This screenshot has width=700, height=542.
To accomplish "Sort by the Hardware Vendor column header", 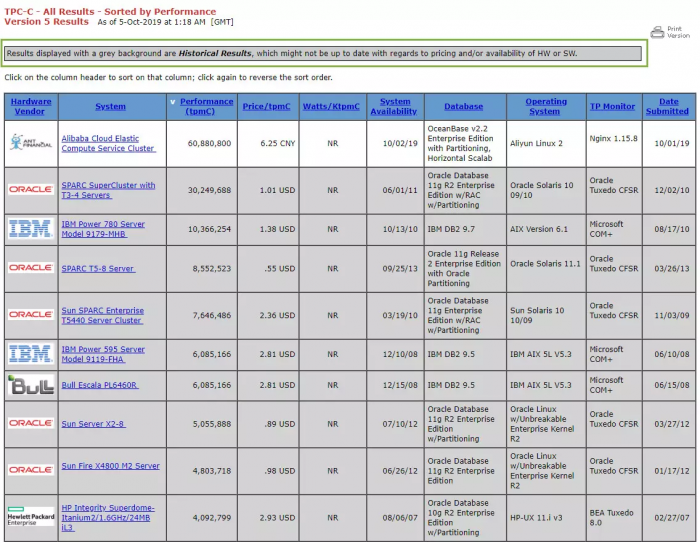I will point(31,106).
